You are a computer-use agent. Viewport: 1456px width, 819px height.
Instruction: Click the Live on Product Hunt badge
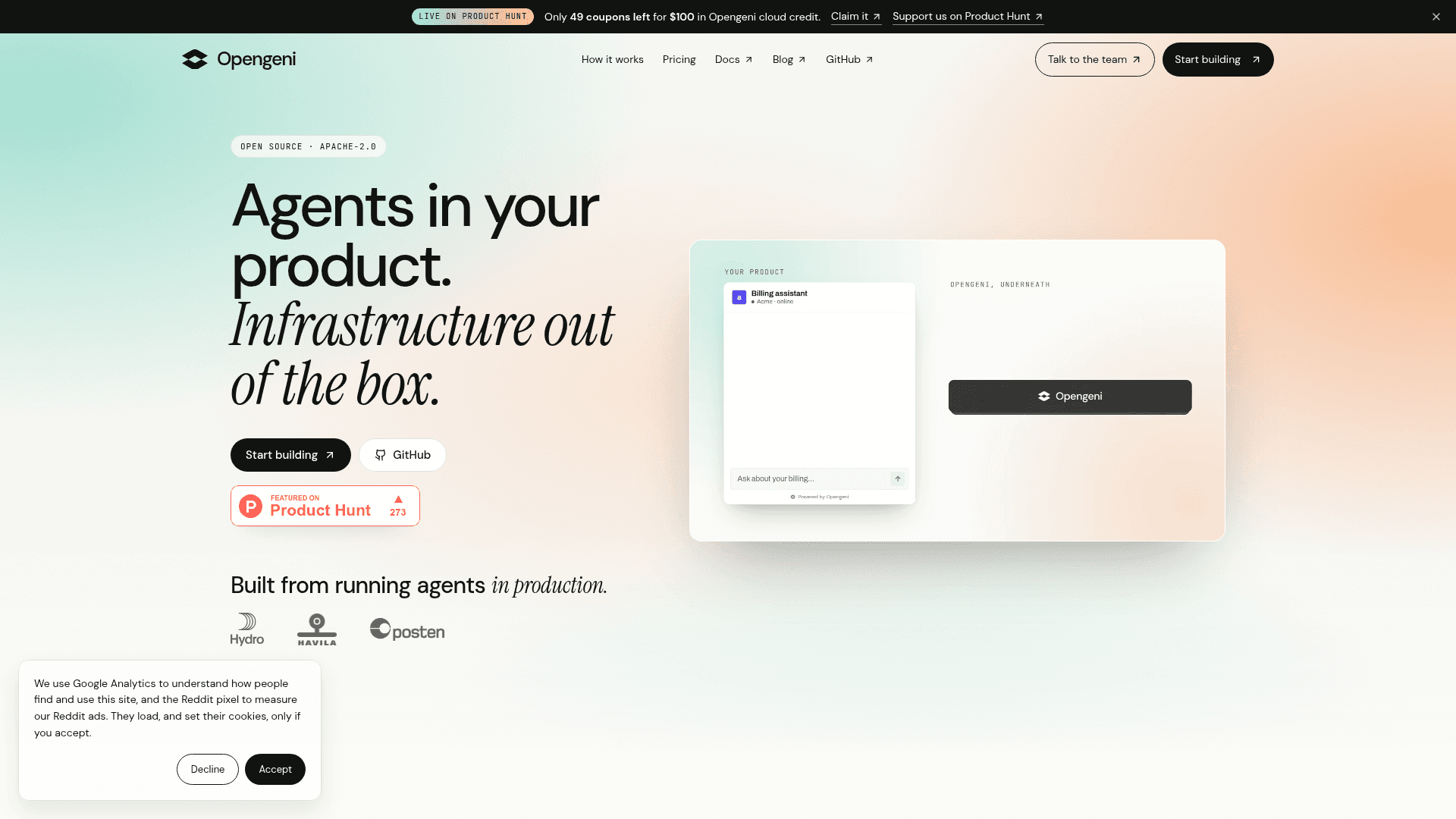click(472, 17)
